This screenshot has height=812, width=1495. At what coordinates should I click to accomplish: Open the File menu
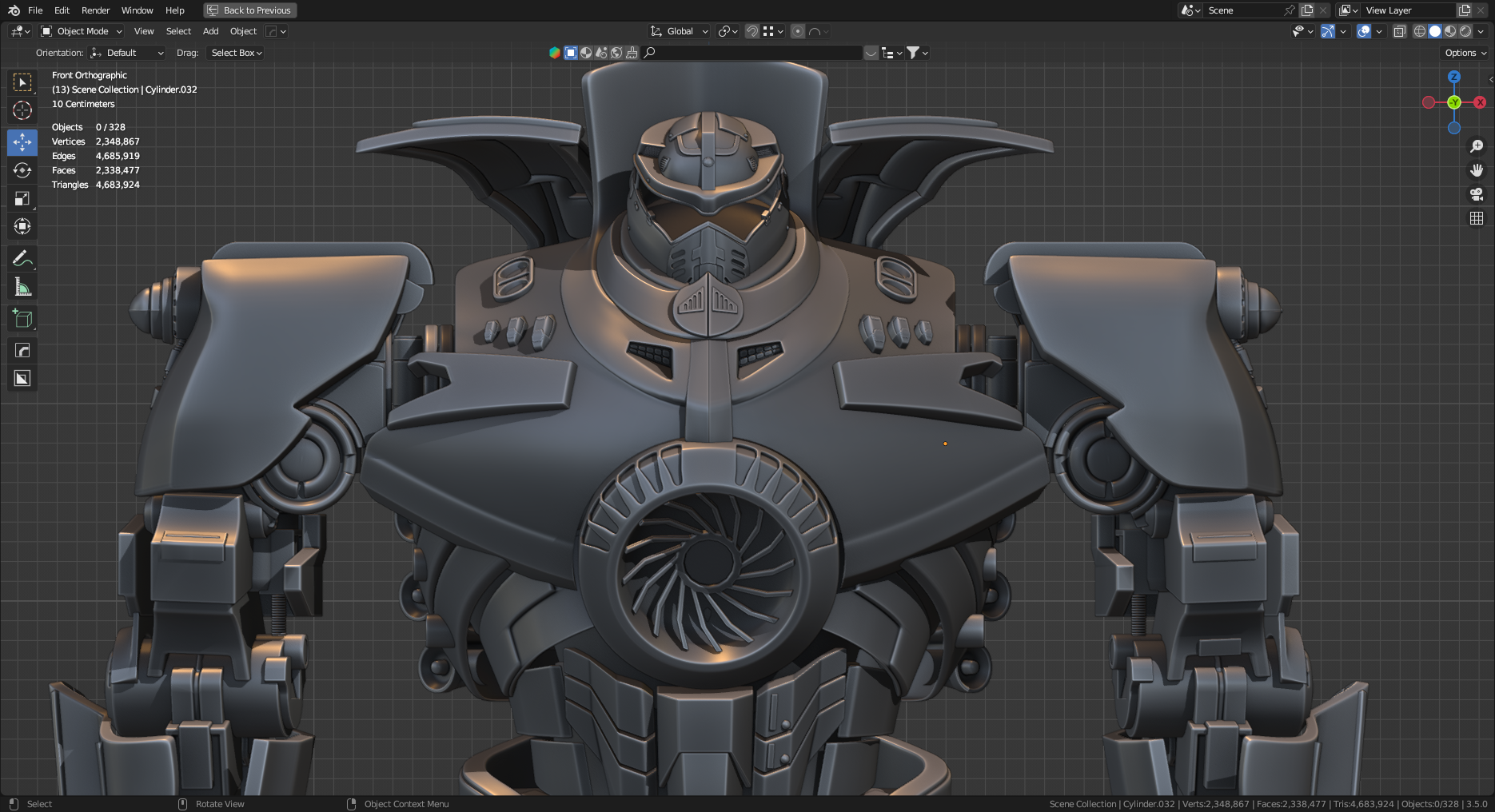35,10
